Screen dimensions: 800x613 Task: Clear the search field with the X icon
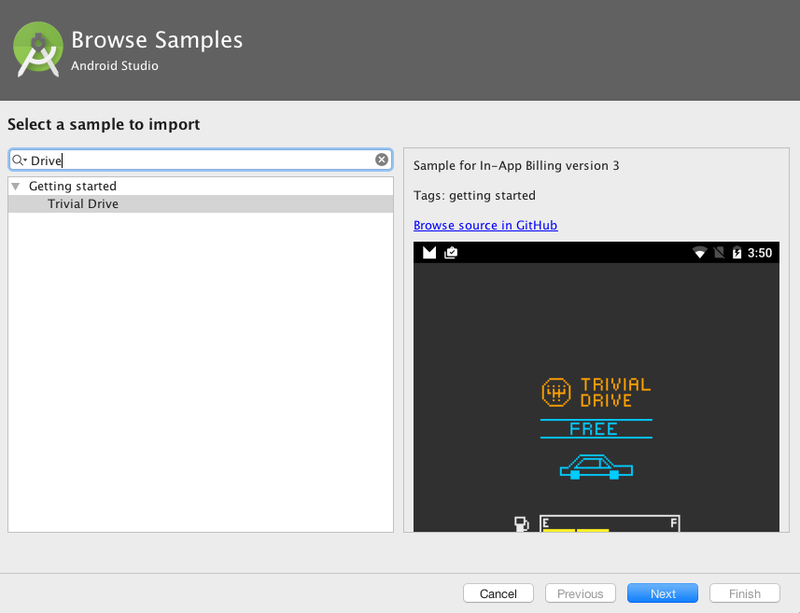click(x=381, y=160)
